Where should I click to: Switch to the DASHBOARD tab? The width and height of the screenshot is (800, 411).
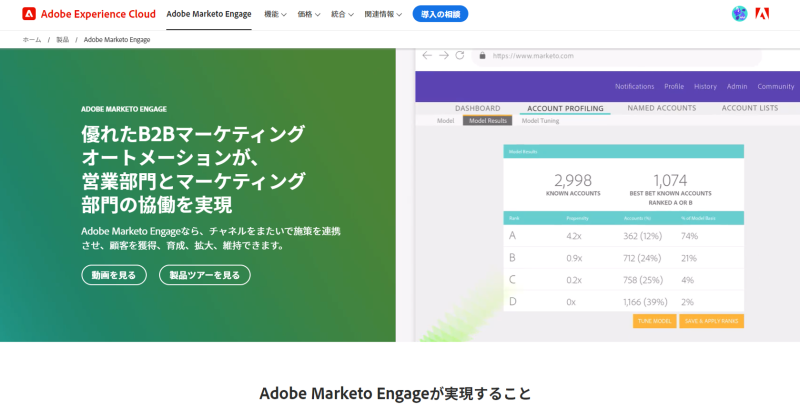pyautogui.click(x=478, y=108)
